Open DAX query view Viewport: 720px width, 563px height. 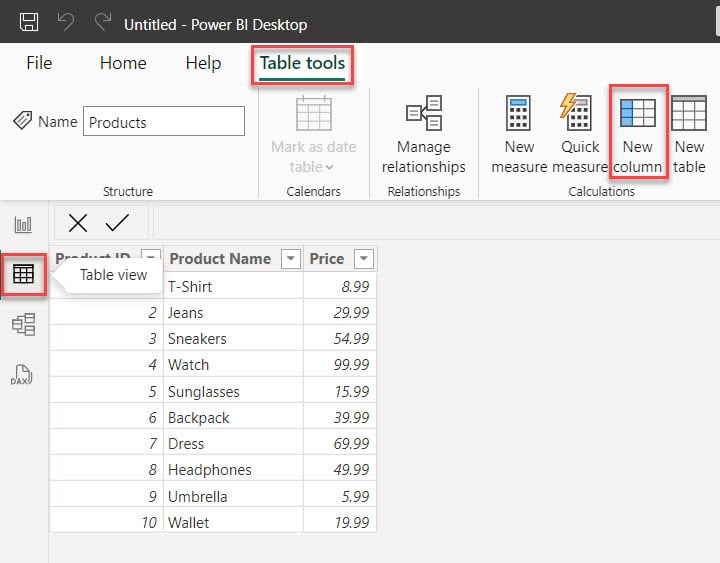[x=22, y=375]
